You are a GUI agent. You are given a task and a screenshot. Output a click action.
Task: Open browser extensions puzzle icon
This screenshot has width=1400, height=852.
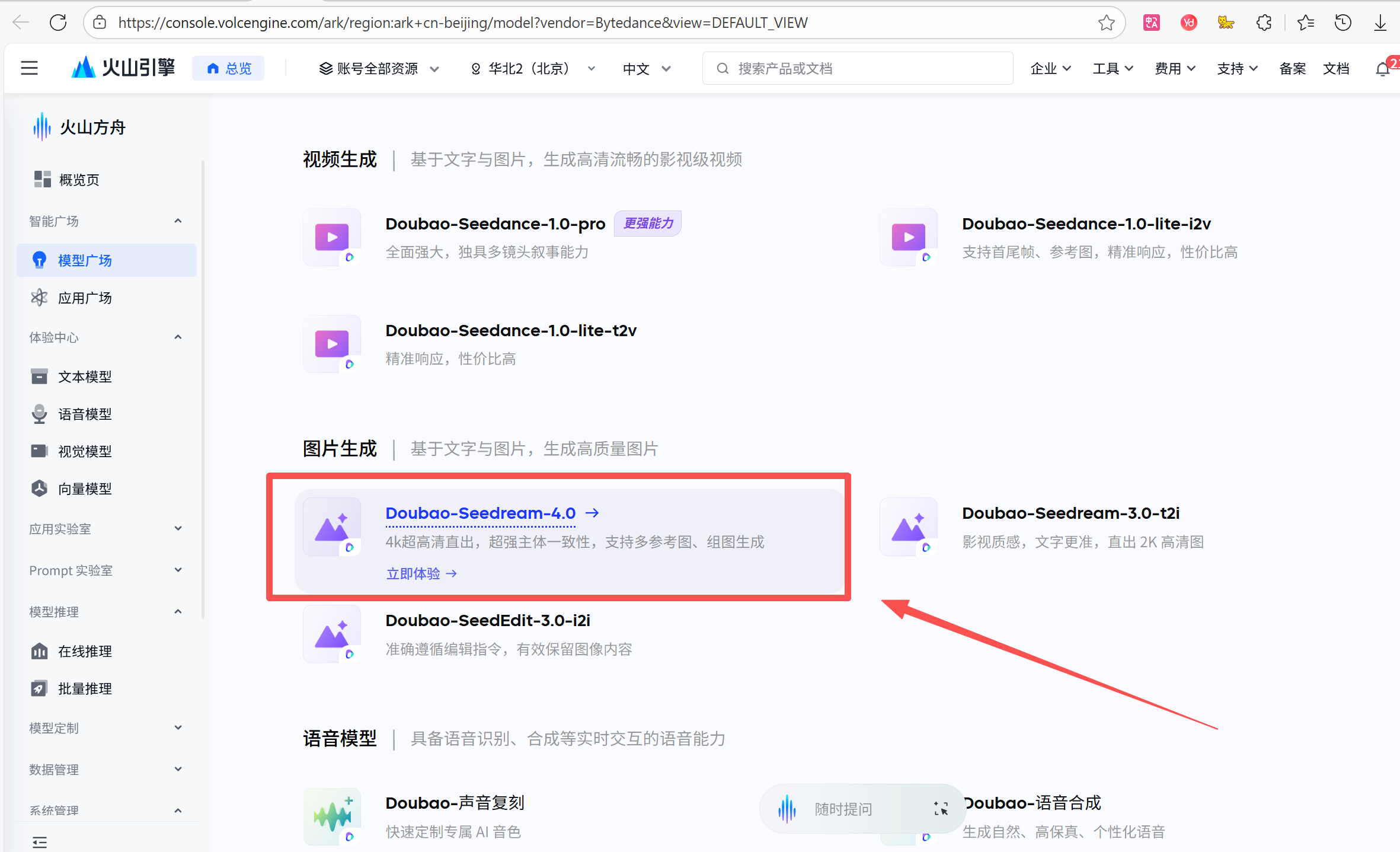click(x=1264, y=23)
